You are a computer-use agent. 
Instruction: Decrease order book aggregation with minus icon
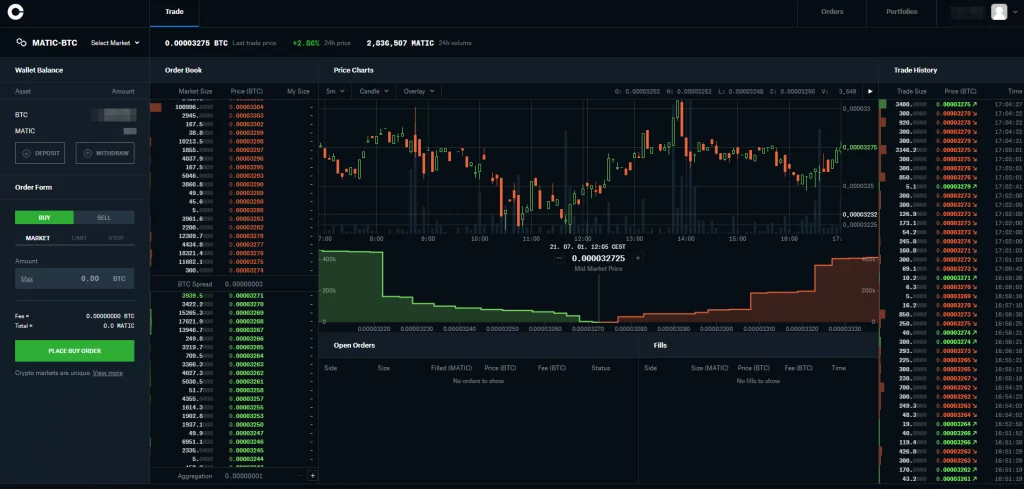click(298, 476)
